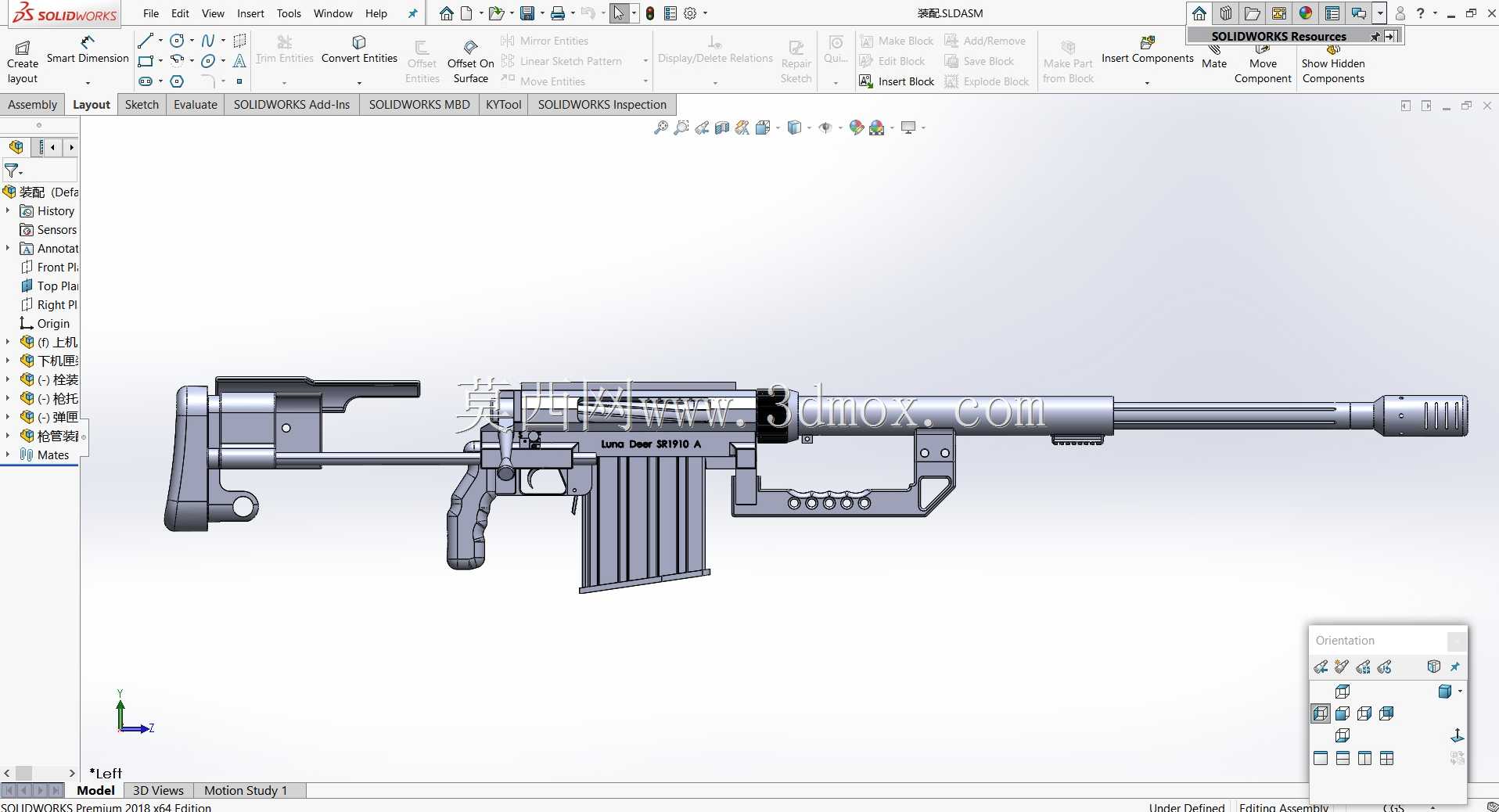Select the Line sketch tool

coord(146,41)
